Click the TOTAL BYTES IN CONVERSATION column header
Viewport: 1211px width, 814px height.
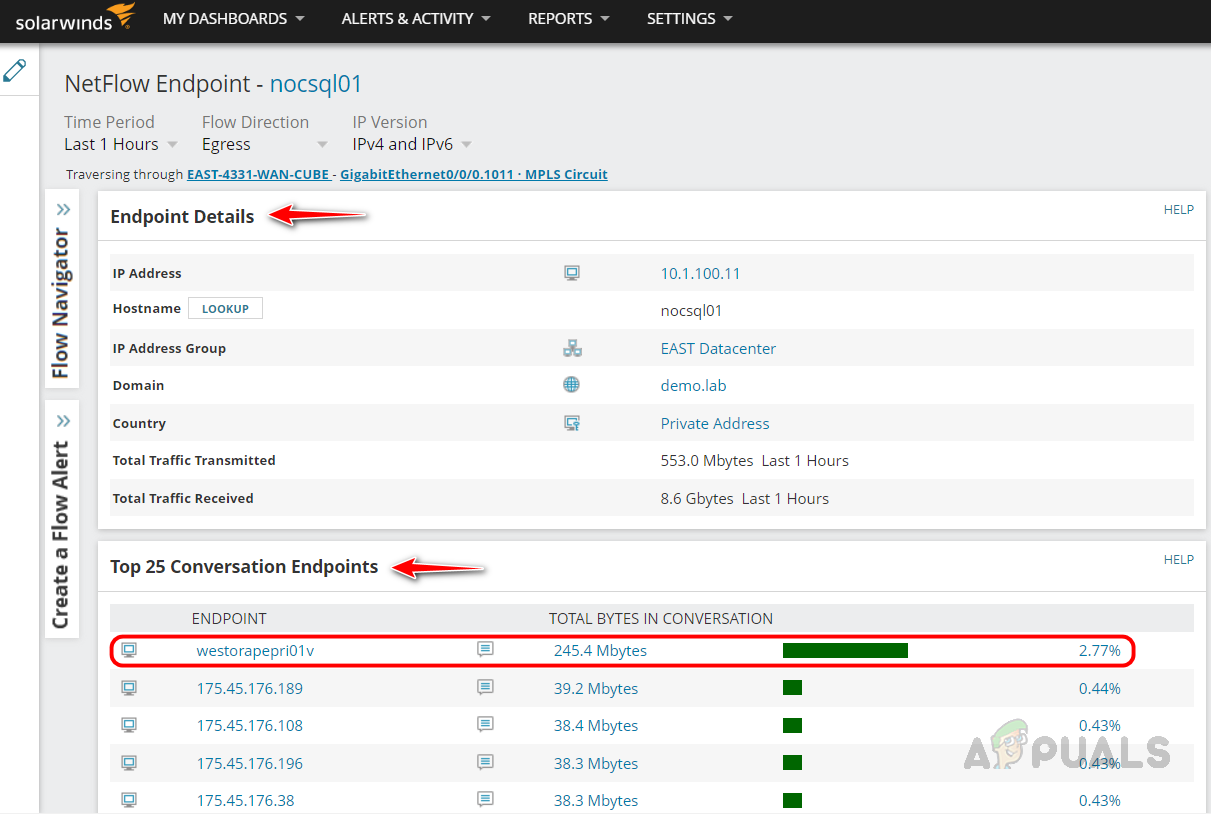(x=661, y=618)
